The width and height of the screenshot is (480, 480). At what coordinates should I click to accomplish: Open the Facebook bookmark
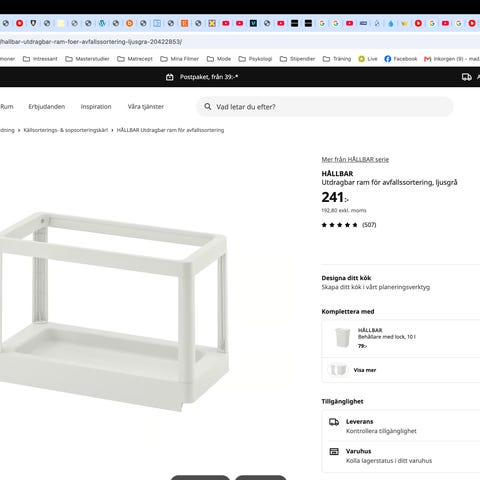pos(401,59)
